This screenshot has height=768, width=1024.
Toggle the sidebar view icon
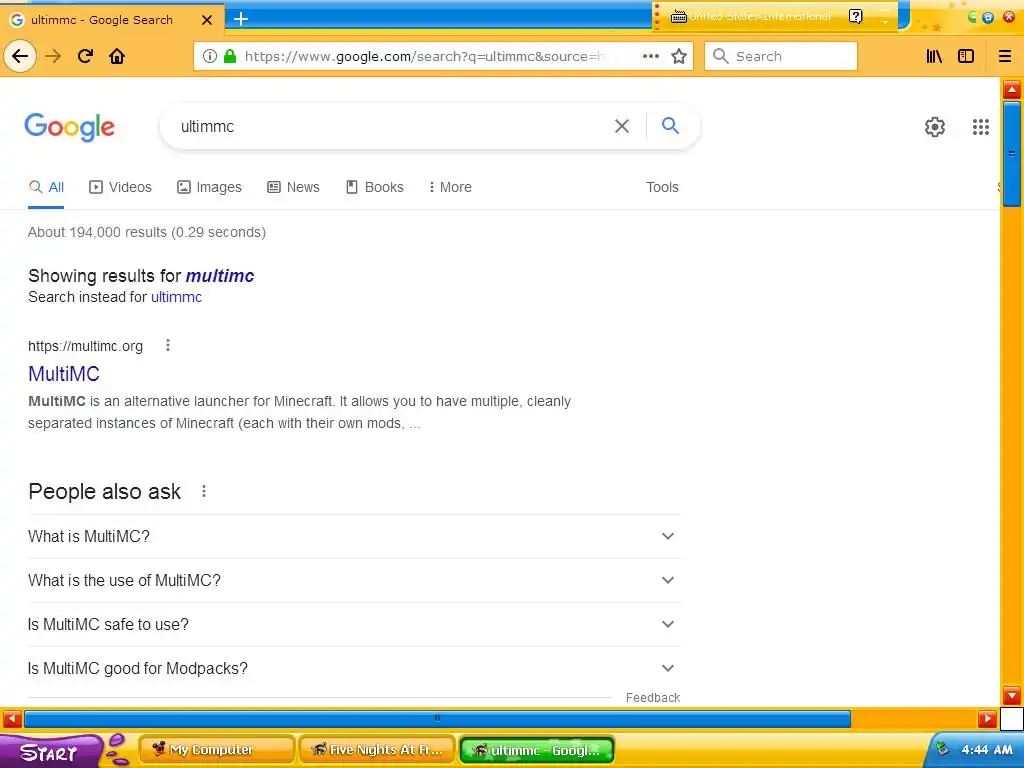pos(966,56)
